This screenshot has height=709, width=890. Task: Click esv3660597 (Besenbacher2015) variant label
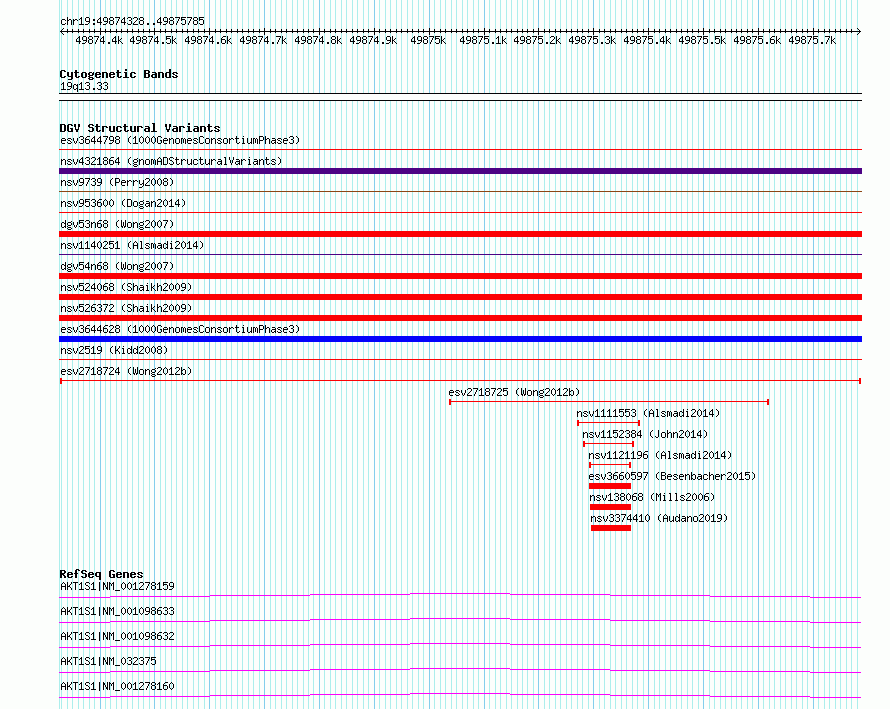tap(673, 476)
